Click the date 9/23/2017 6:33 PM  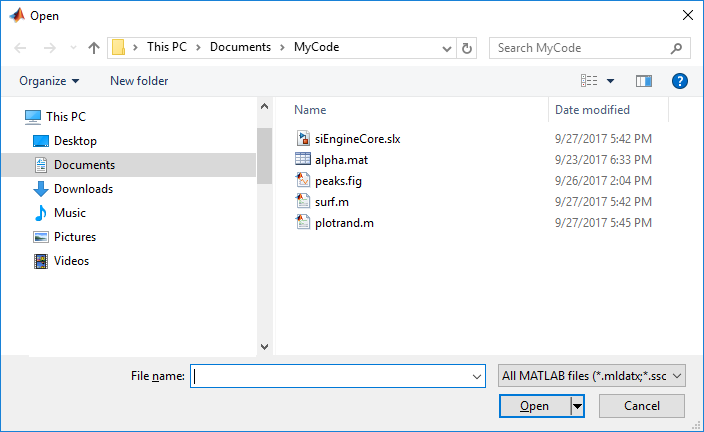coord(603,160)
